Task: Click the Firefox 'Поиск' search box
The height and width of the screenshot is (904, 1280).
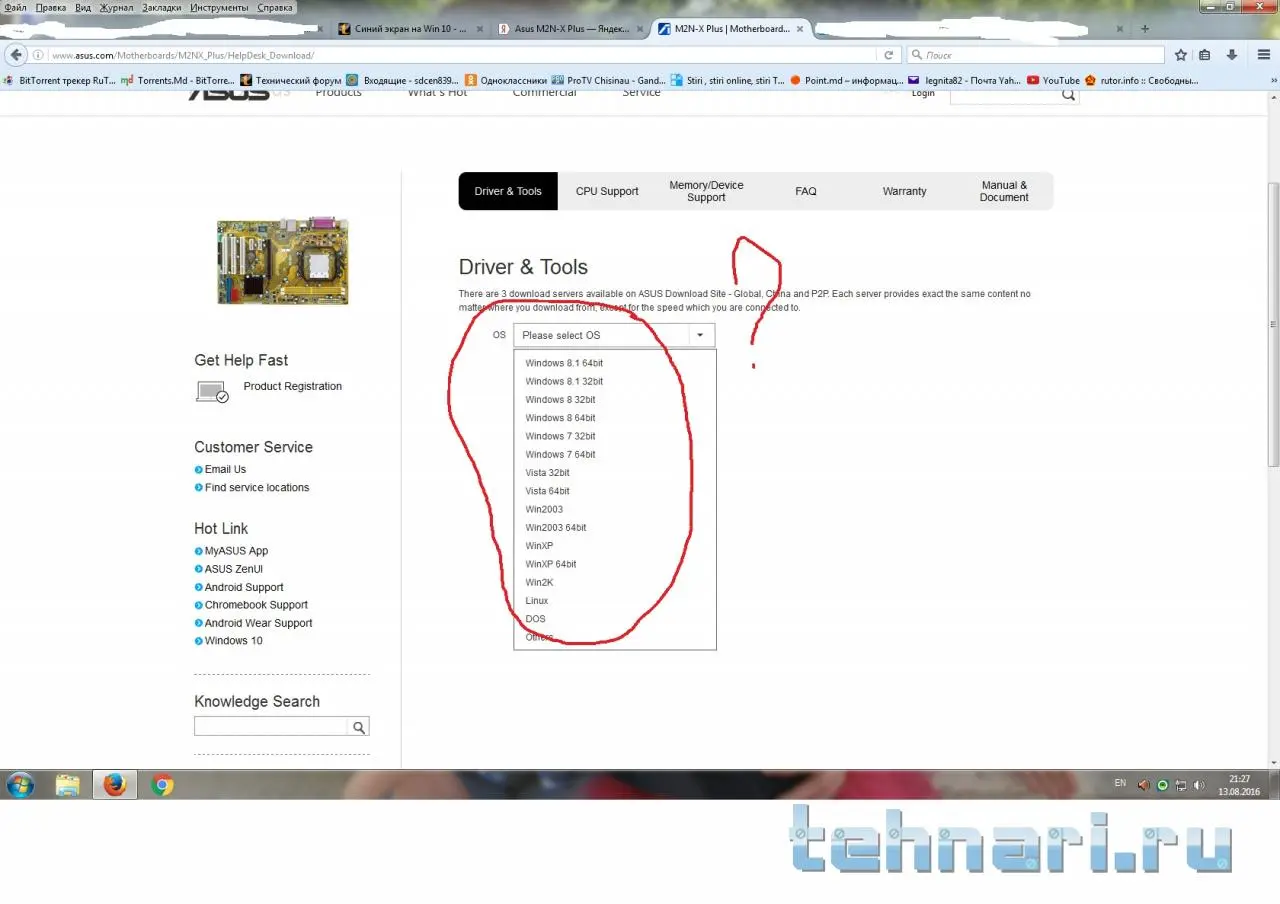Action: point(1036,55)
